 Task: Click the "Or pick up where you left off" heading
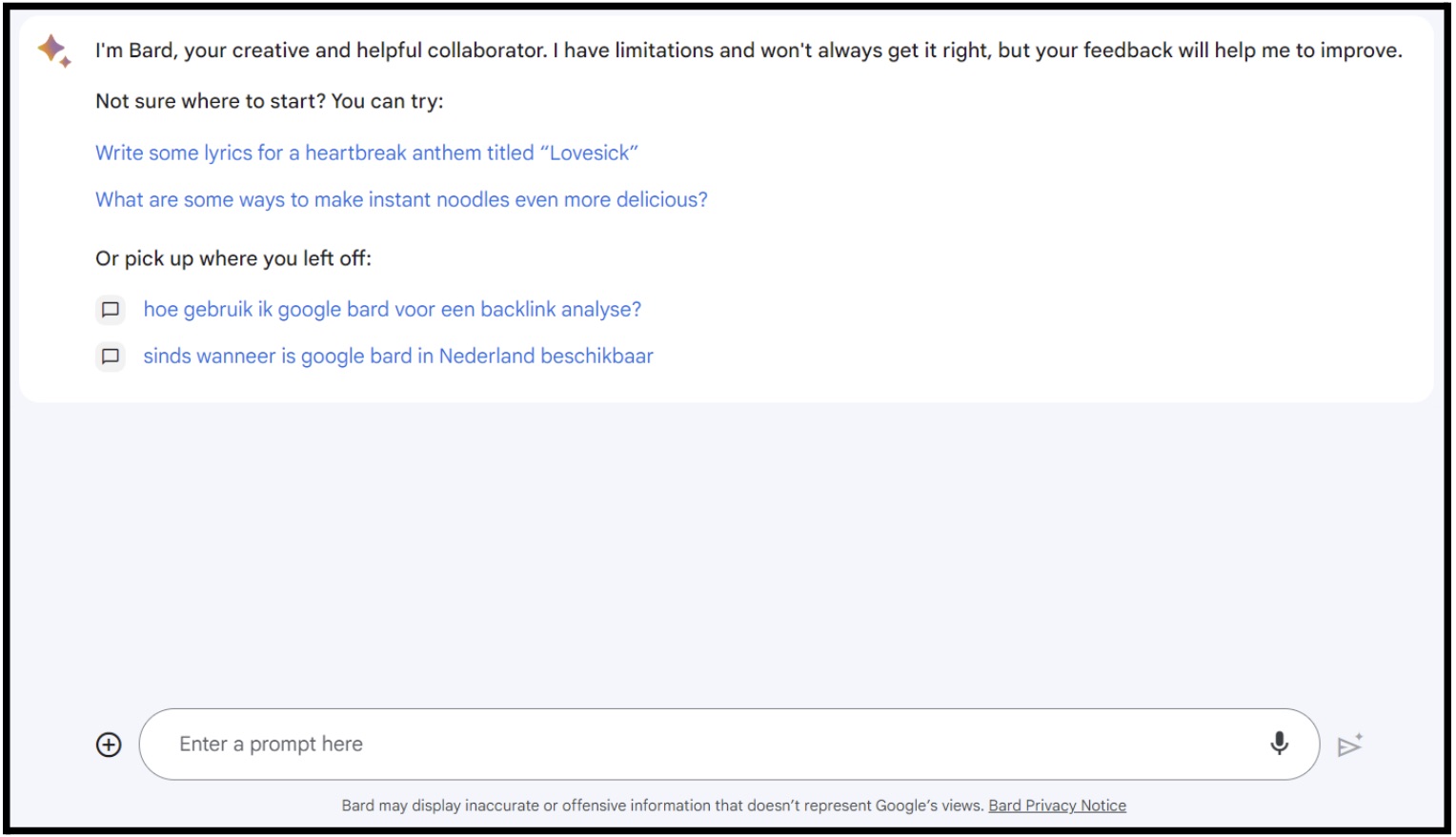(233, 258)
